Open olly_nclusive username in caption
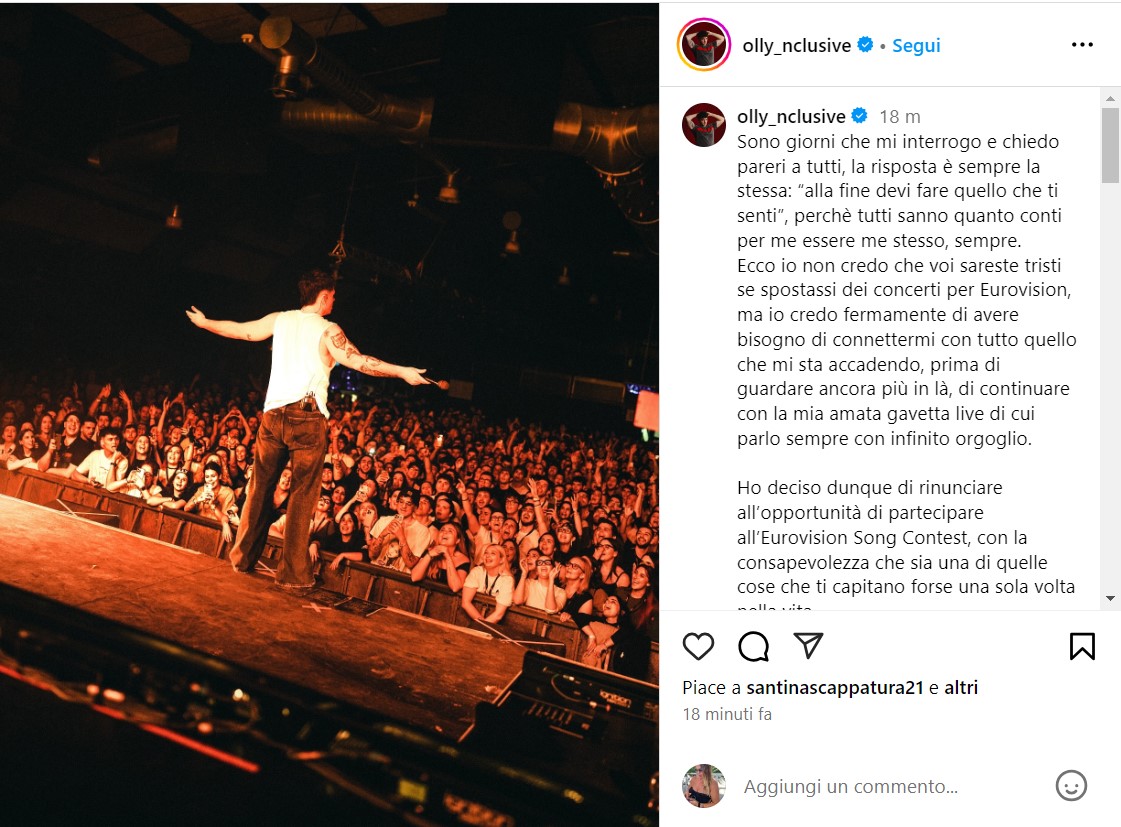Image resolution: width=1121 pixels, height=827 pixels. click(x=791, y=117)
